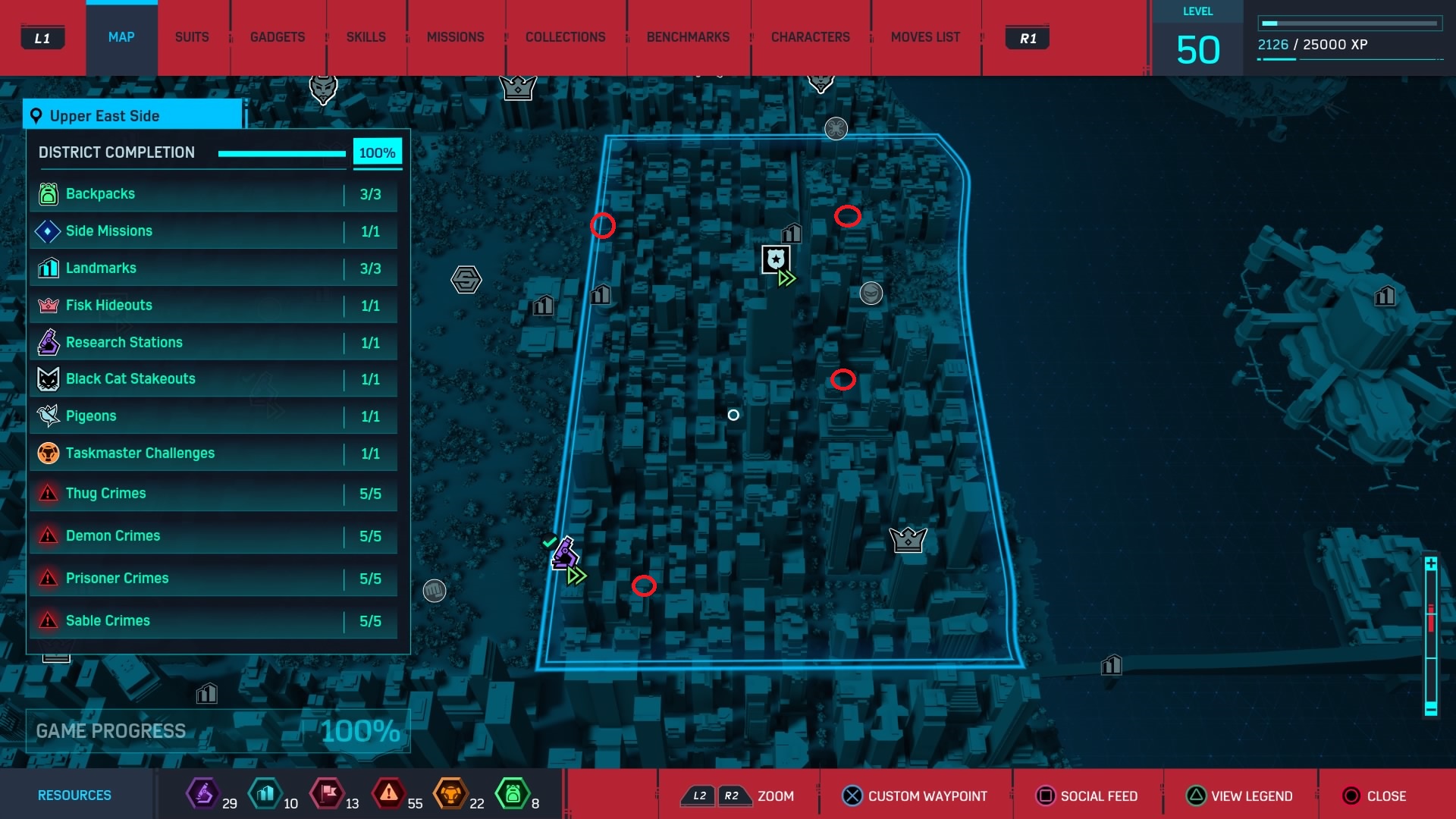Click the Backpacks backpack icon in list

point(48,194)
